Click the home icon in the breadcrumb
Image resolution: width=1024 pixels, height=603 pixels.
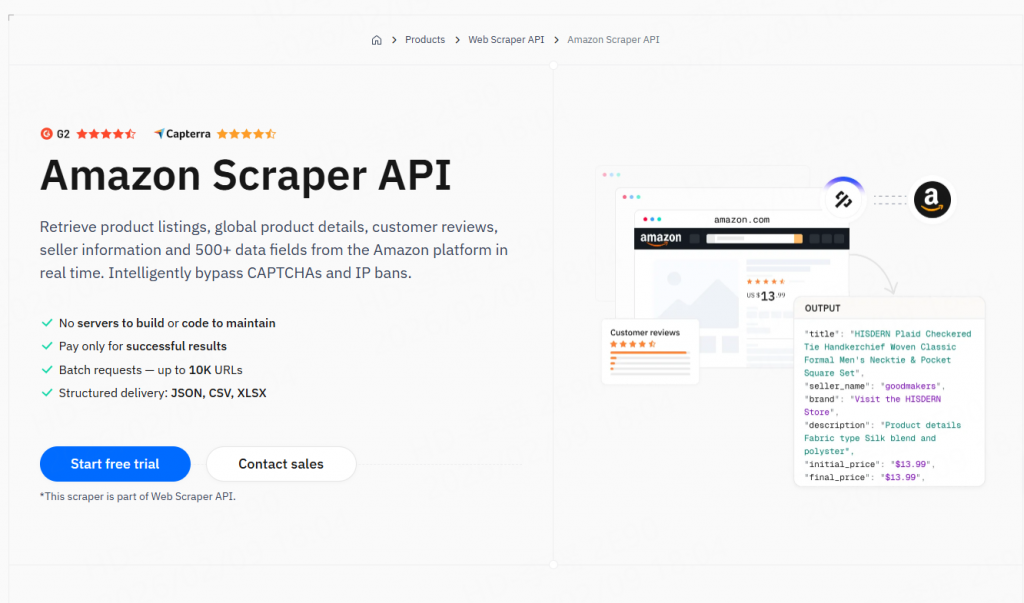point(376,40)
